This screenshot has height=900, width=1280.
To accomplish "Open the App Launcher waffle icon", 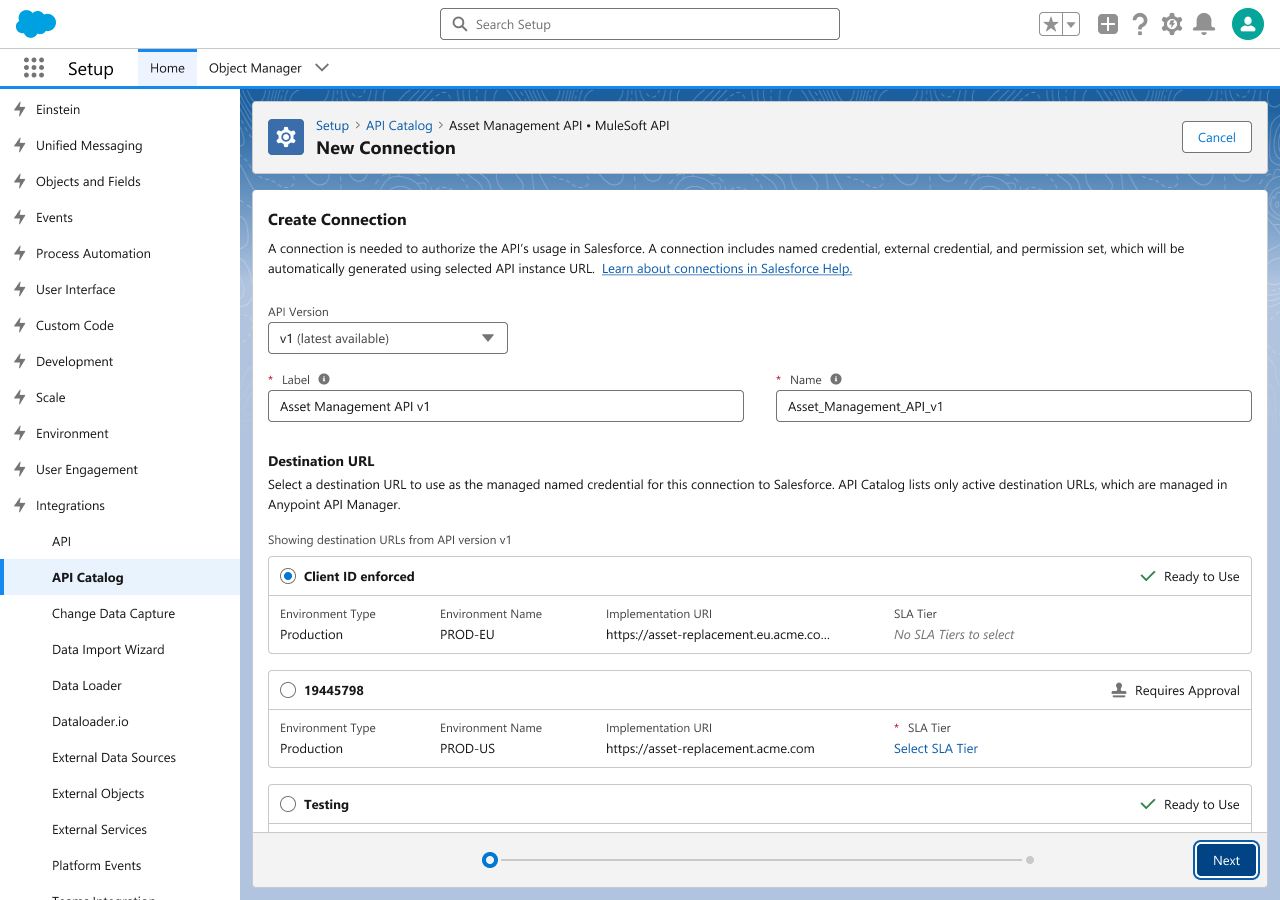I will pyautogui.click(x=33, y=67).
